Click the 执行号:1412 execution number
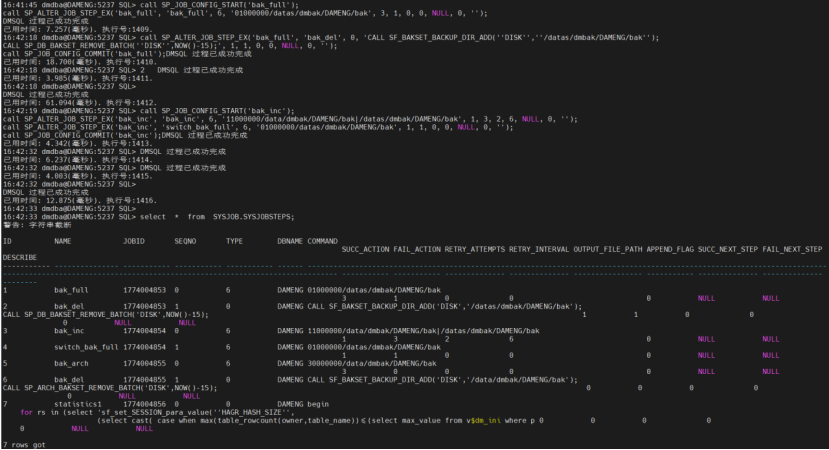Image resolution: width=829 pixels, height=450 pixels. pyautogui.click(x=131, y=103)
